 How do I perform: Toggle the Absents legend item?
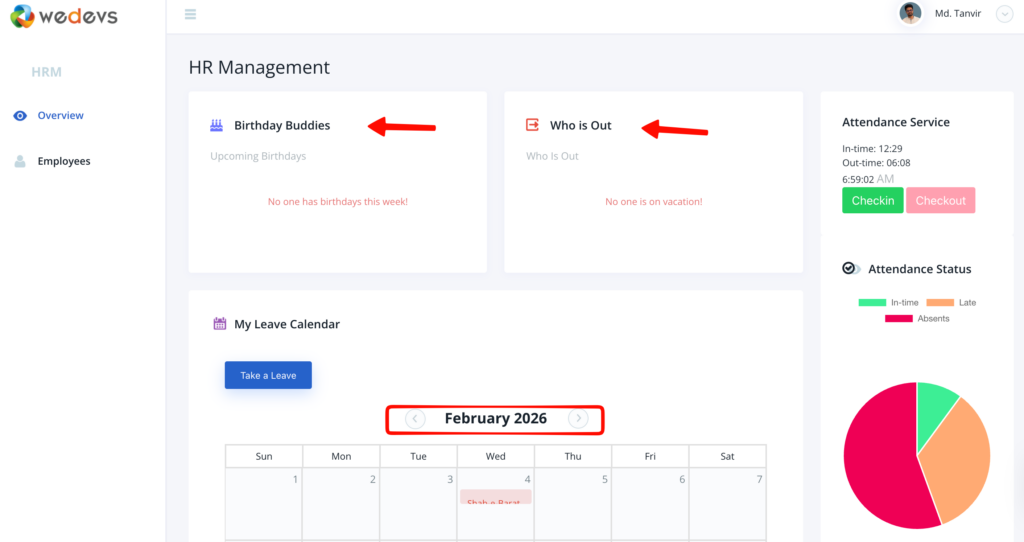coord(917,318)
